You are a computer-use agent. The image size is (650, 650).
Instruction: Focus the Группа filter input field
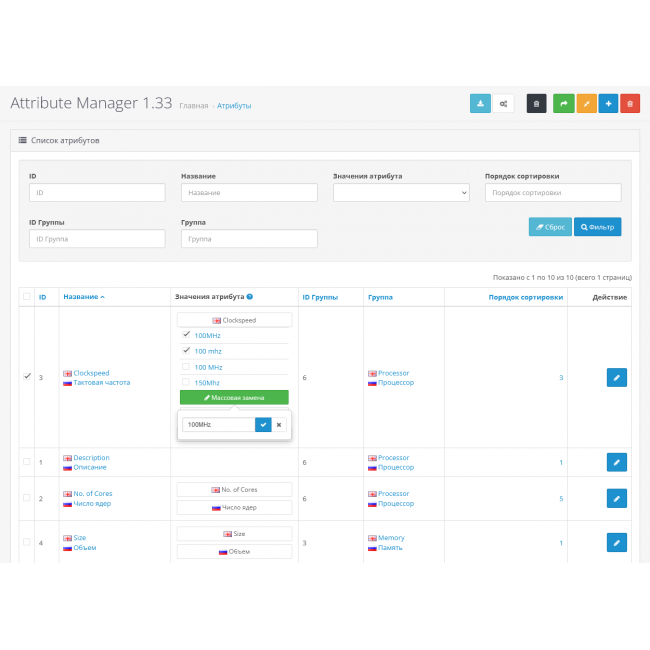click(x=249, y=239)
